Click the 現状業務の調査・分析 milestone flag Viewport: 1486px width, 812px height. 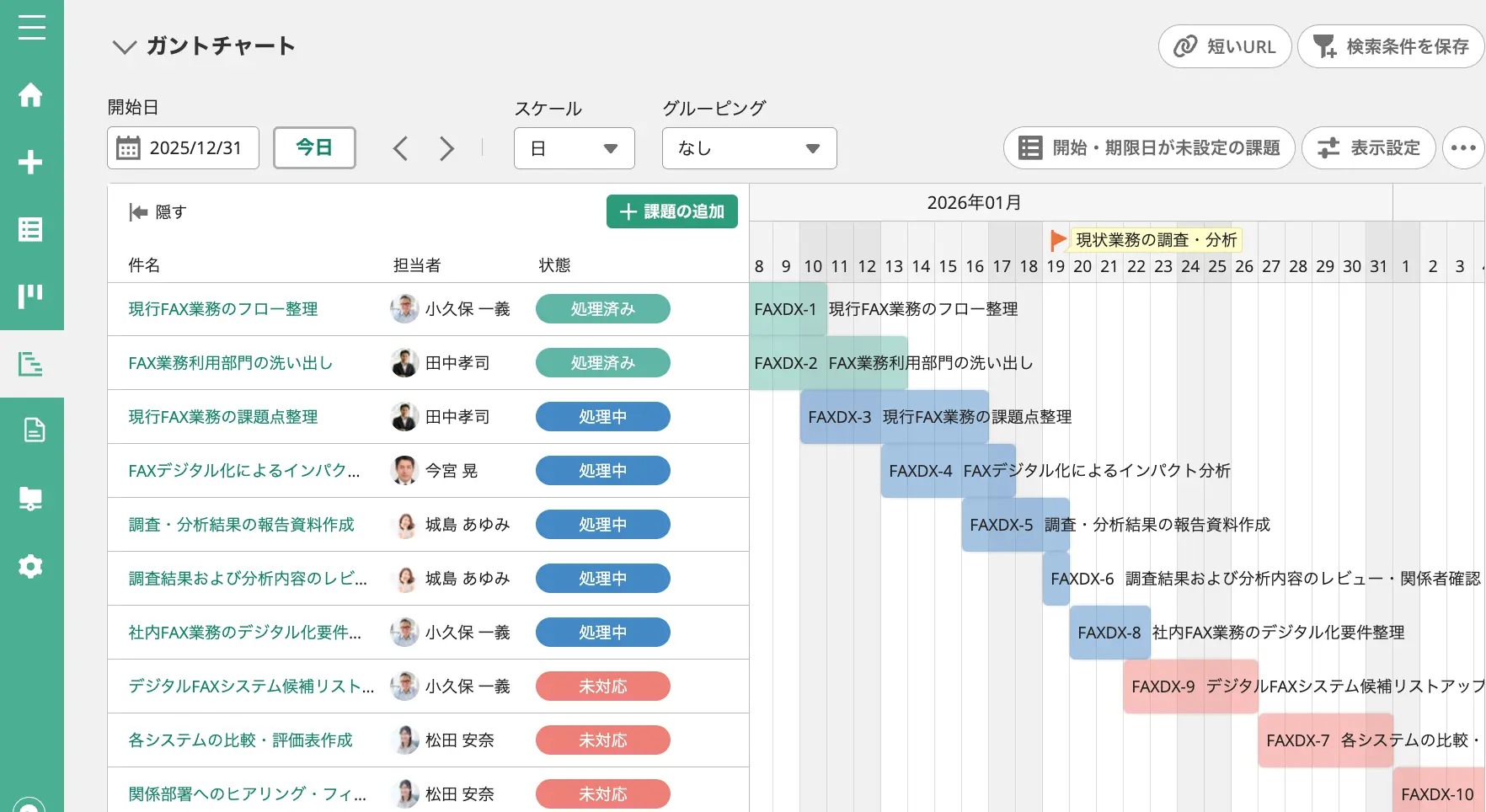click(x=1058, y=240)
